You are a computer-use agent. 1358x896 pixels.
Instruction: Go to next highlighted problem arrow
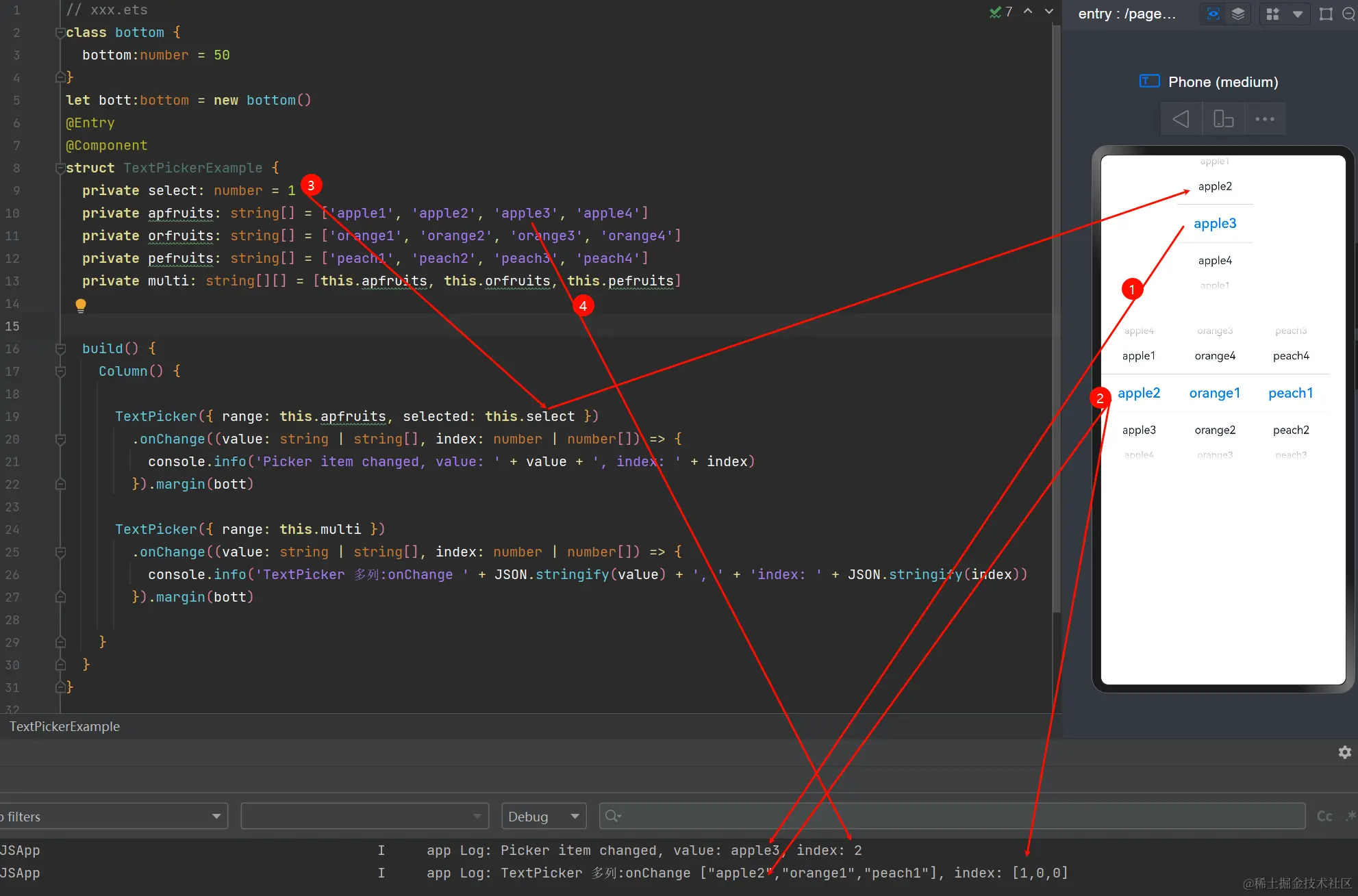pyautogui.click(x=1048, y=11)
